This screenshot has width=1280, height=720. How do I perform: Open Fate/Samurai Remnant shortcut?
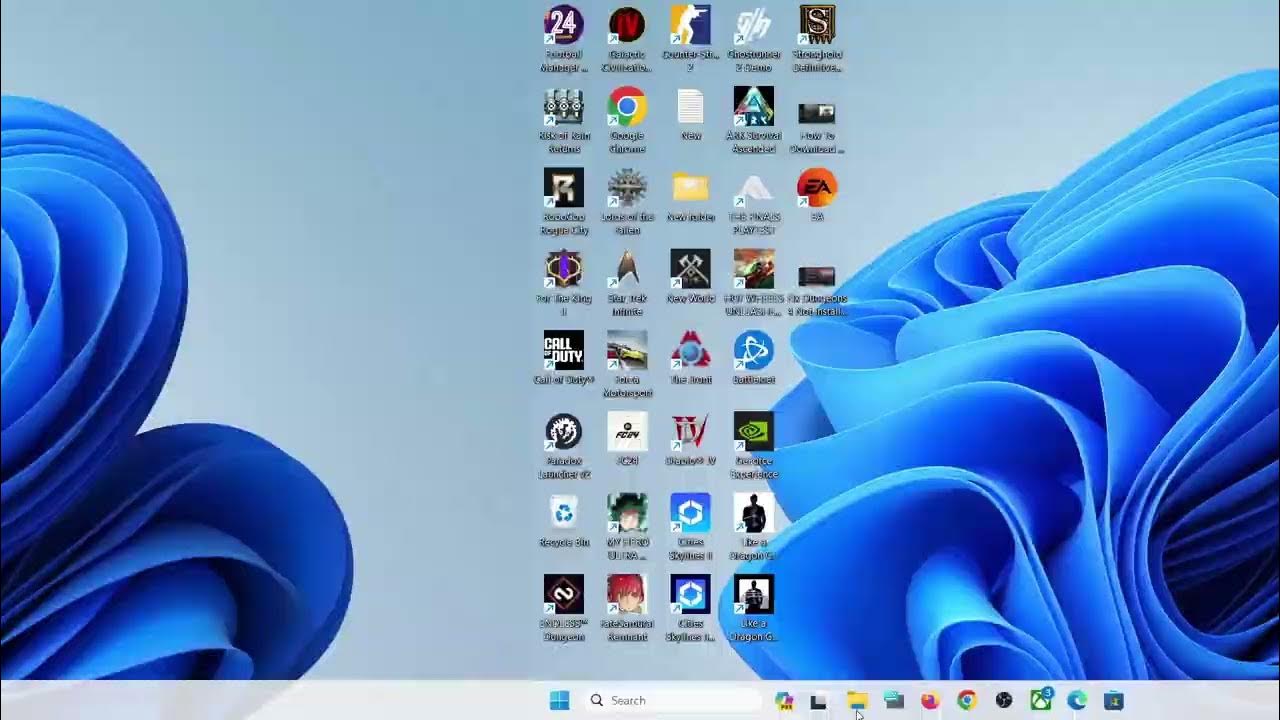point(627,608)
